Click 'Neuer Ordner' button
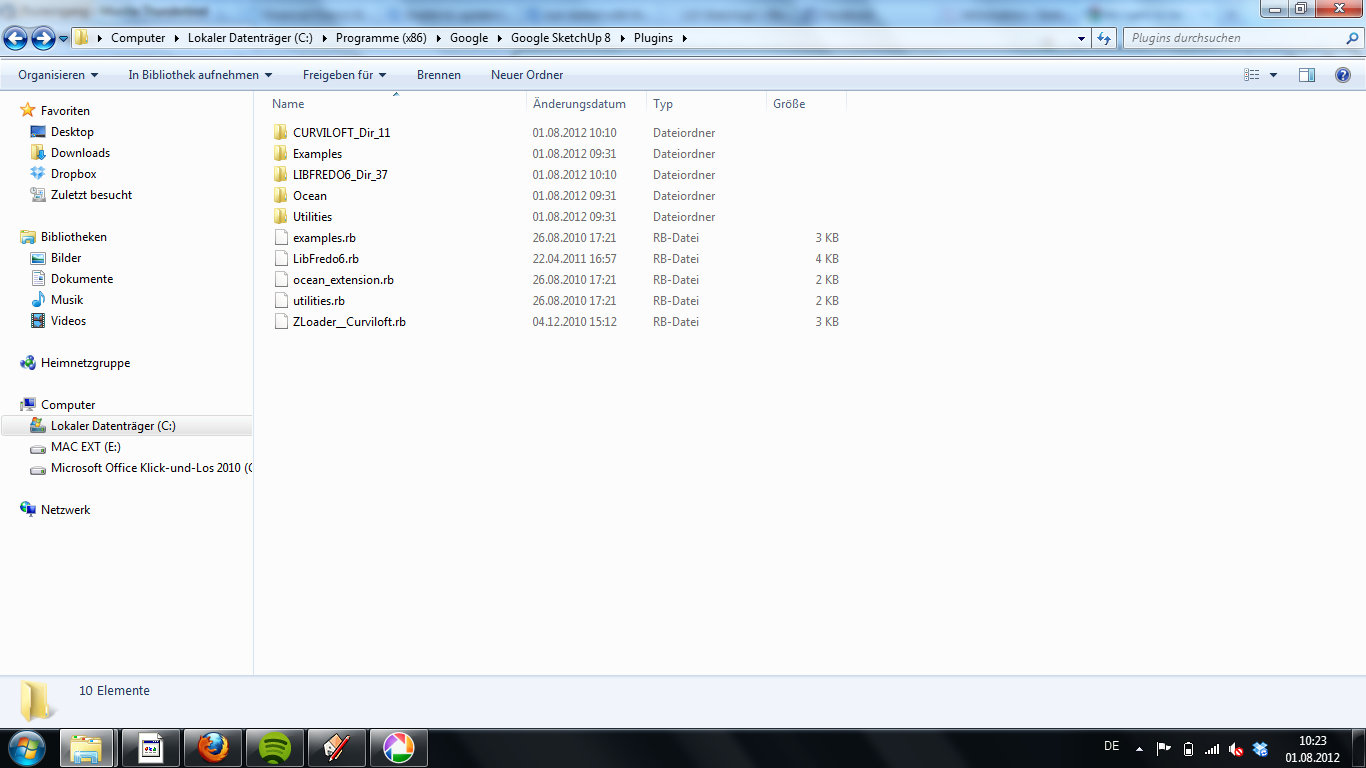The height and width of the screenshot is (768, 1366). pyautogui.click(x=527, y=75)
